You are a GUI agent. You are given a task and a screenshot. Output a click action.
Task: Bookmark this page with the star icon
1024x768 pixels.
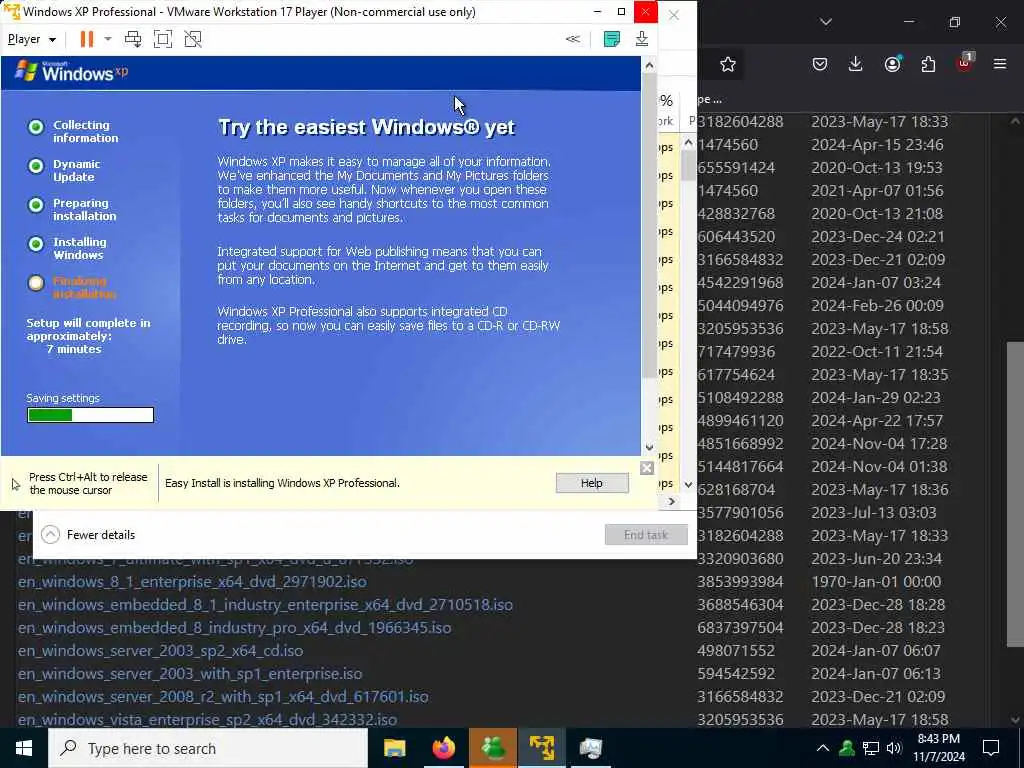[728, 64]
